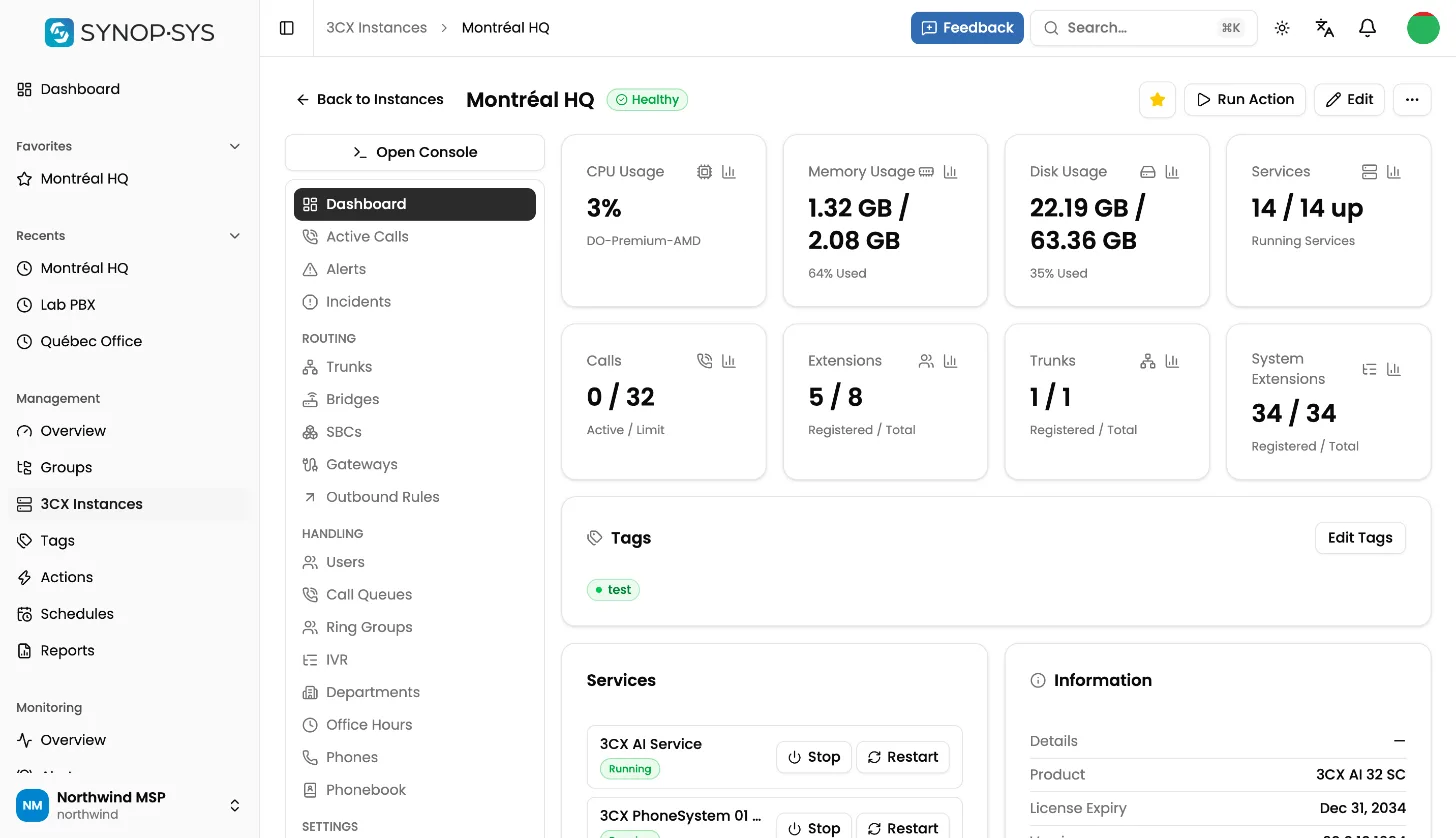
Task: Click Open Console button
Action: (415, 153)
